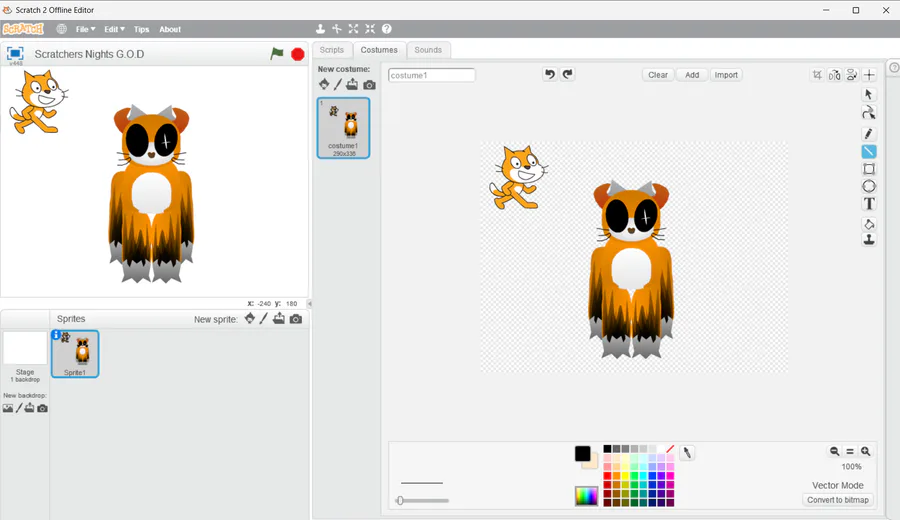
Task: Switch to the Sounds tab
Action: tap(428, 50)
